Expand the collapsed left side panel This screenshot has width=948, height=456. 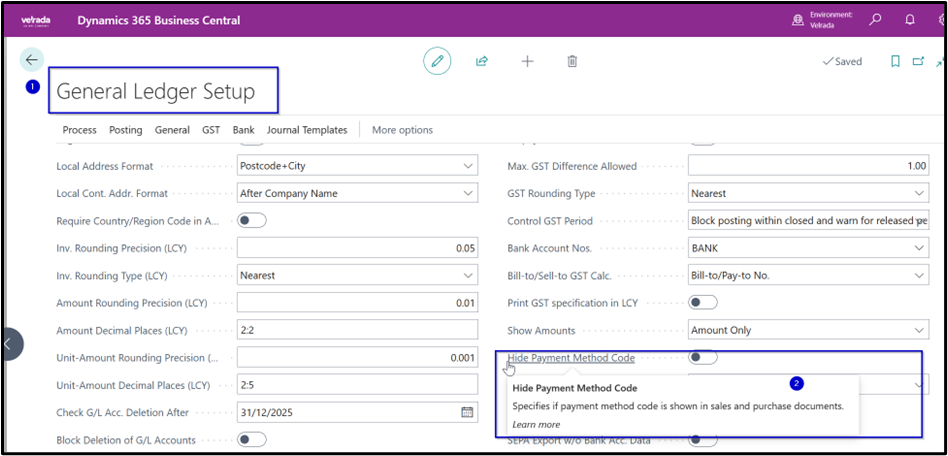(x=11, y=344)
